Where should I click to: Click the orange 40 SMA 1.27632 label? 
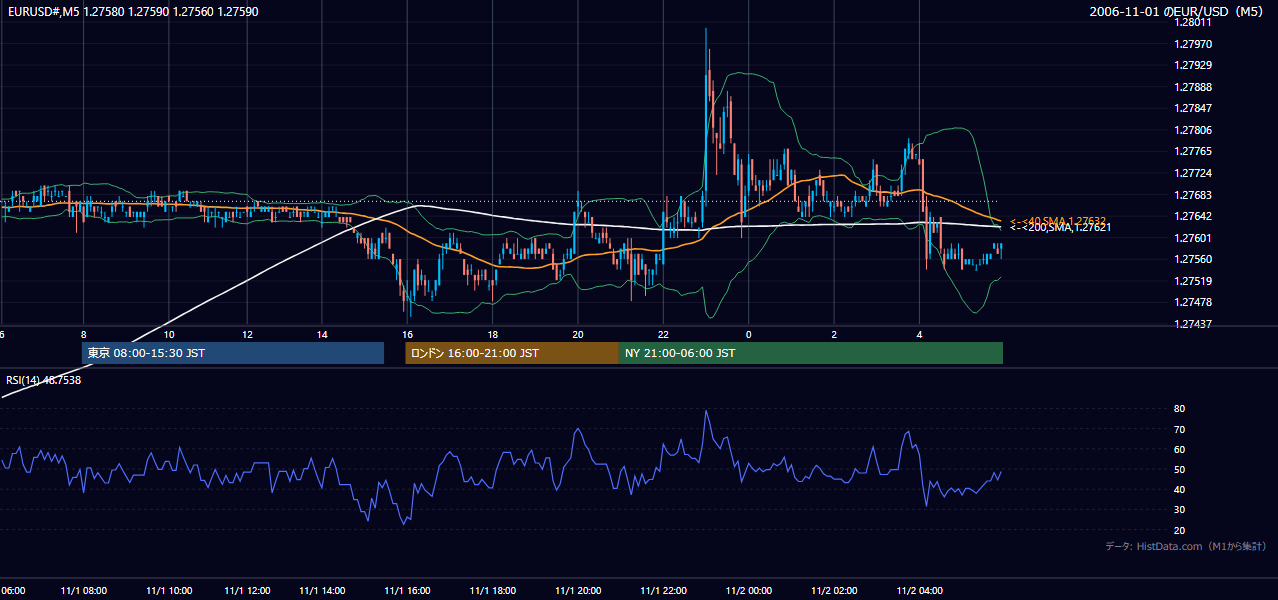pos(1058,221)
